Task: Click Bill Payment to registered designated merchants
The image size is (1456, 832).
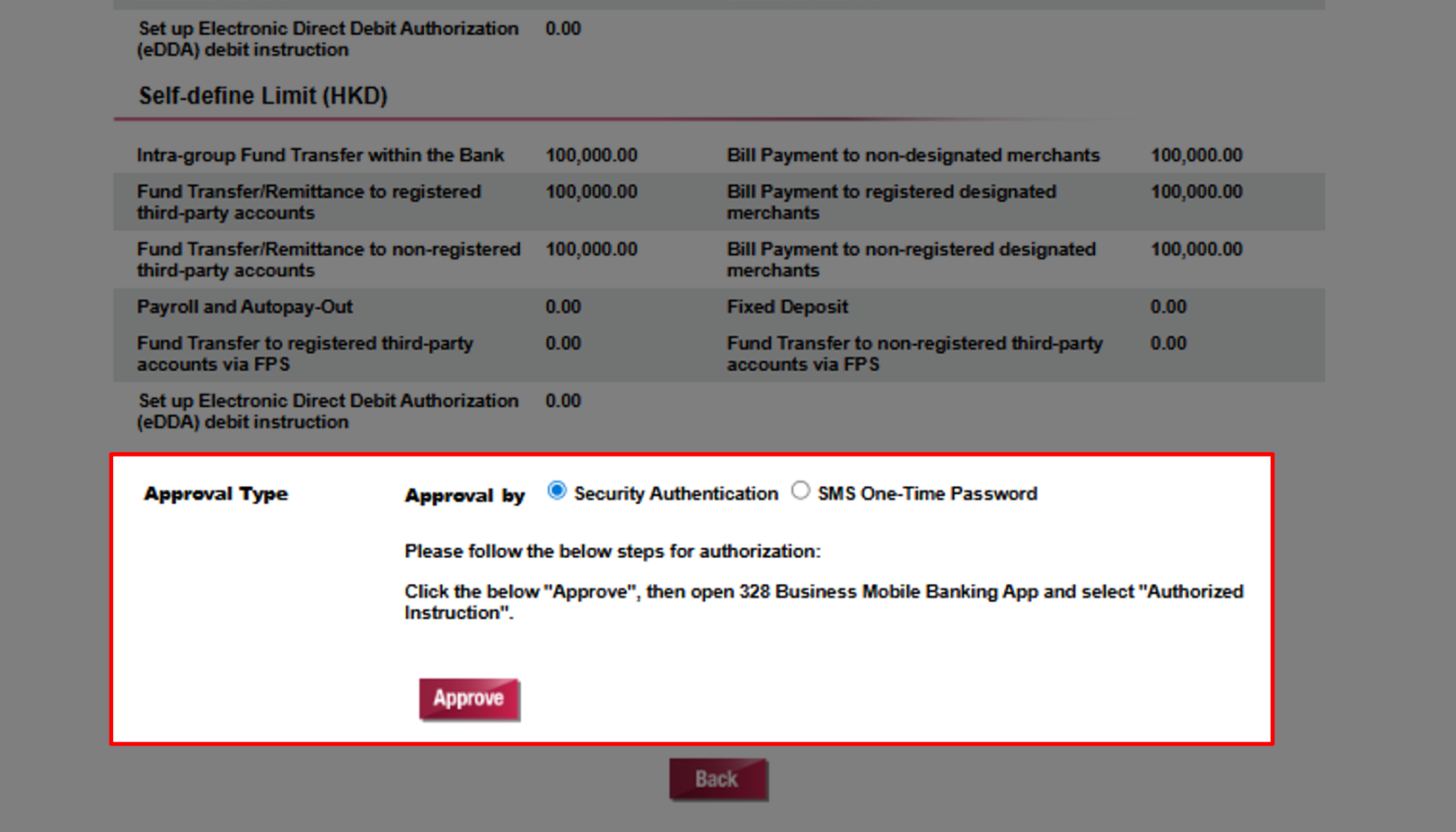Action: pyautogui.click(x=891, y=201)
